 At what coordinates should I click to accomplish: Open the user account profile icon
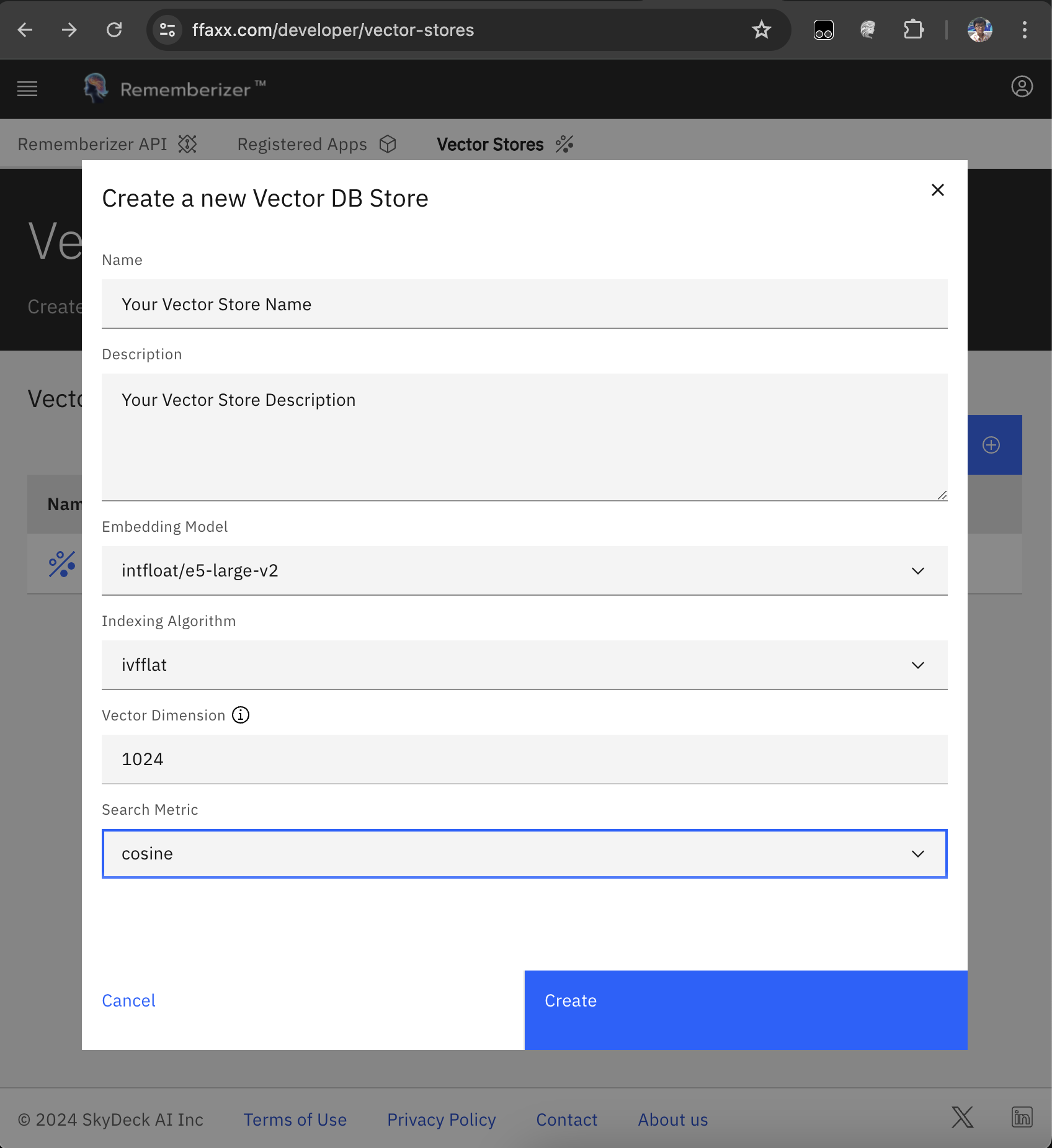tap(1022, 87)
